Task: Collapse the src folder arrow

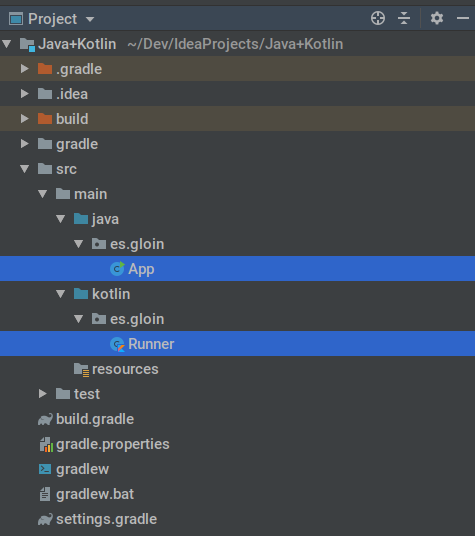Action: [x=25, y=169]
